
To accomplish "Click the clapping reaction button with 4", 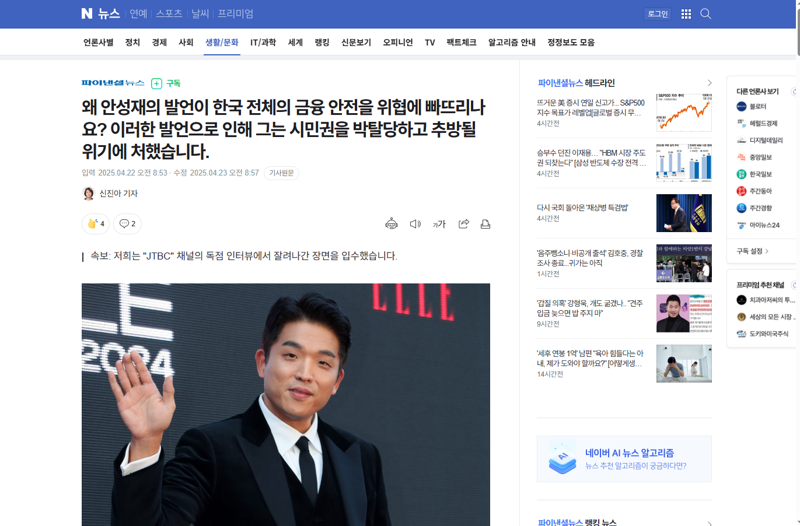I will 95,223.
